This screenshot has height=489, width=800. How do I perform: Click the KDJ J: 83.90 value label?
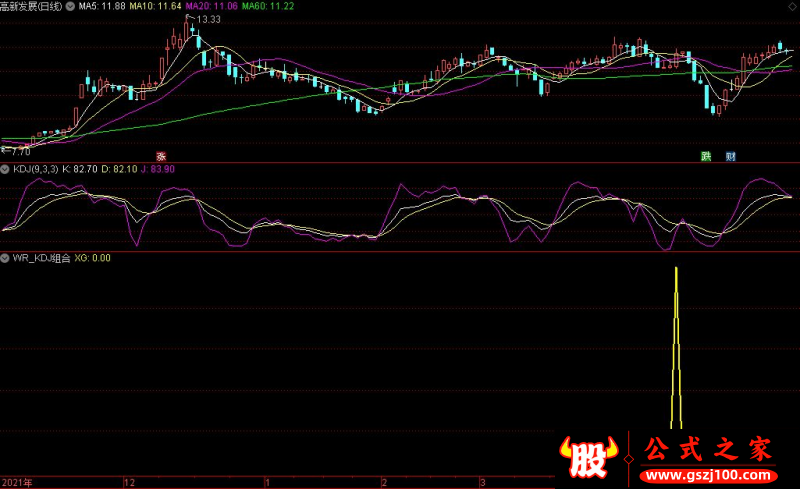[x=158, y=169]
